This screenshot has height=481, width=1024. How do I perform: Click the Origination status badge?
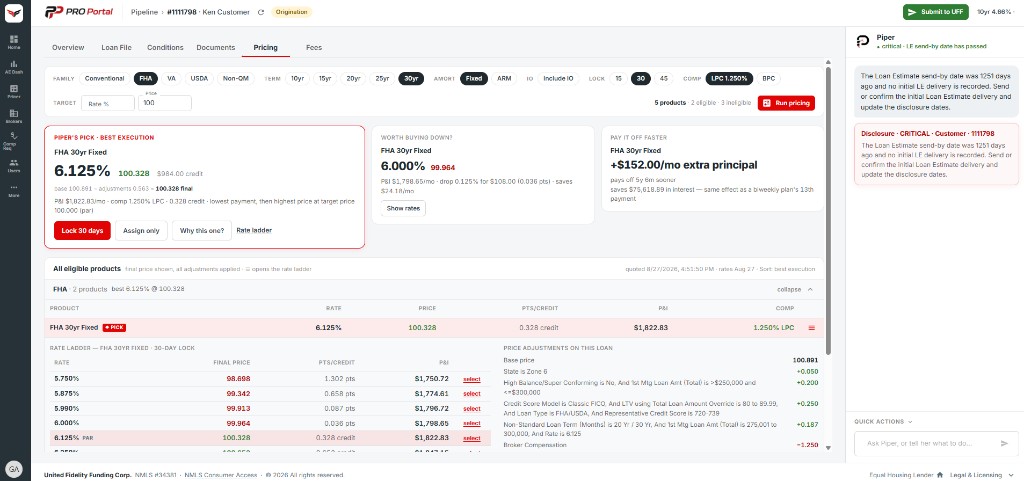pyautogui.click(x=291, y=12)
